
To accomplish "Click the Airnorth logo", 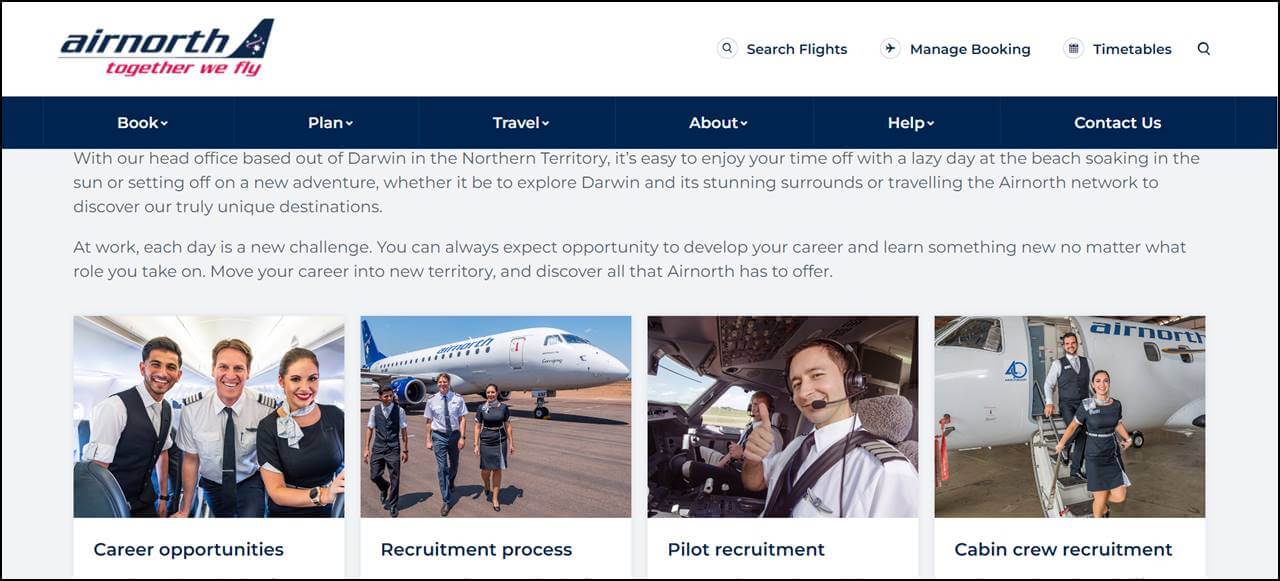I will click(x=166, y=48).
